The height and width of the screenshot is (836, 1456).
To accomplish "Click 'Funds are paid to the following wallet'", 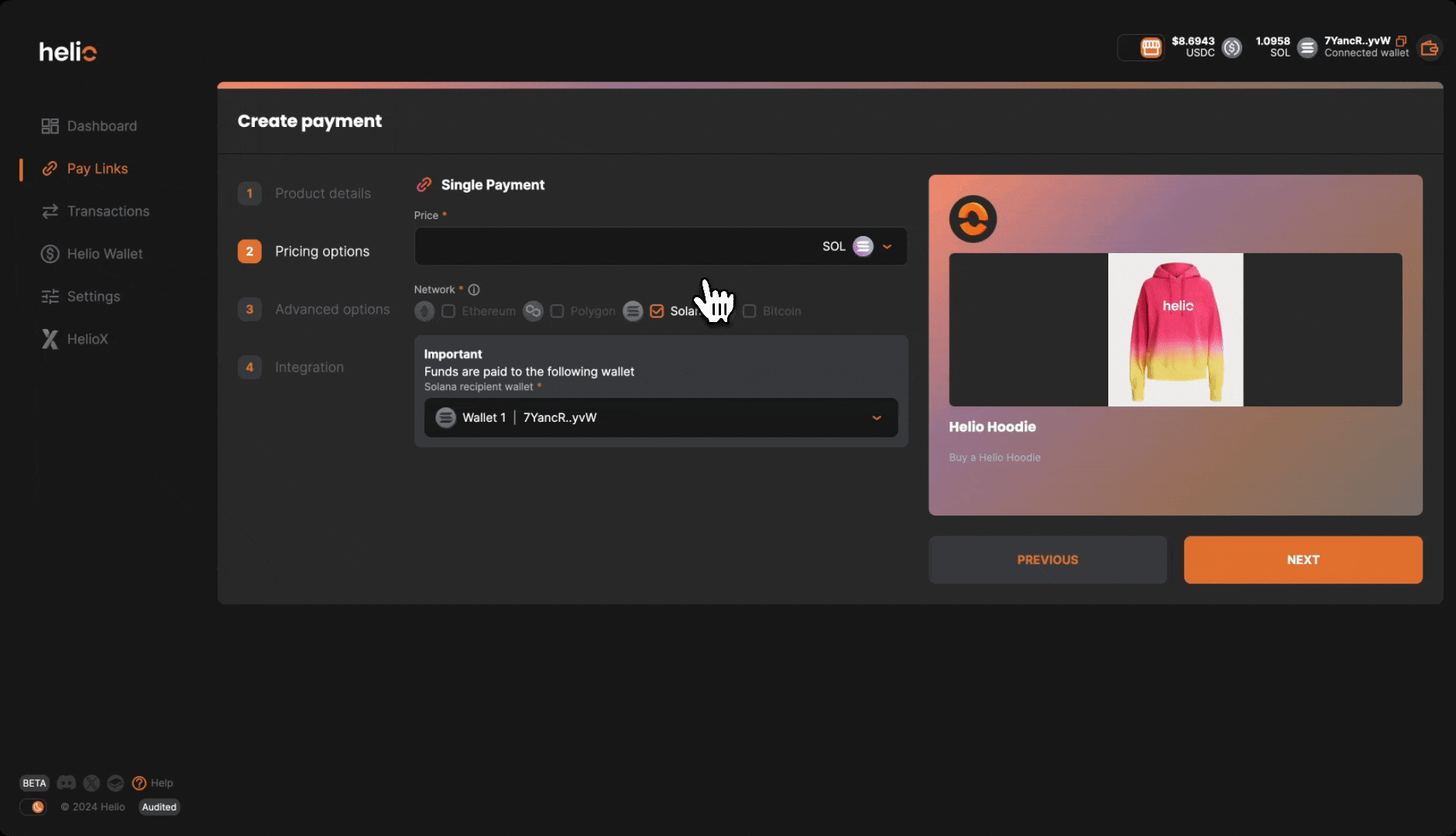I will tap(529, 372).
